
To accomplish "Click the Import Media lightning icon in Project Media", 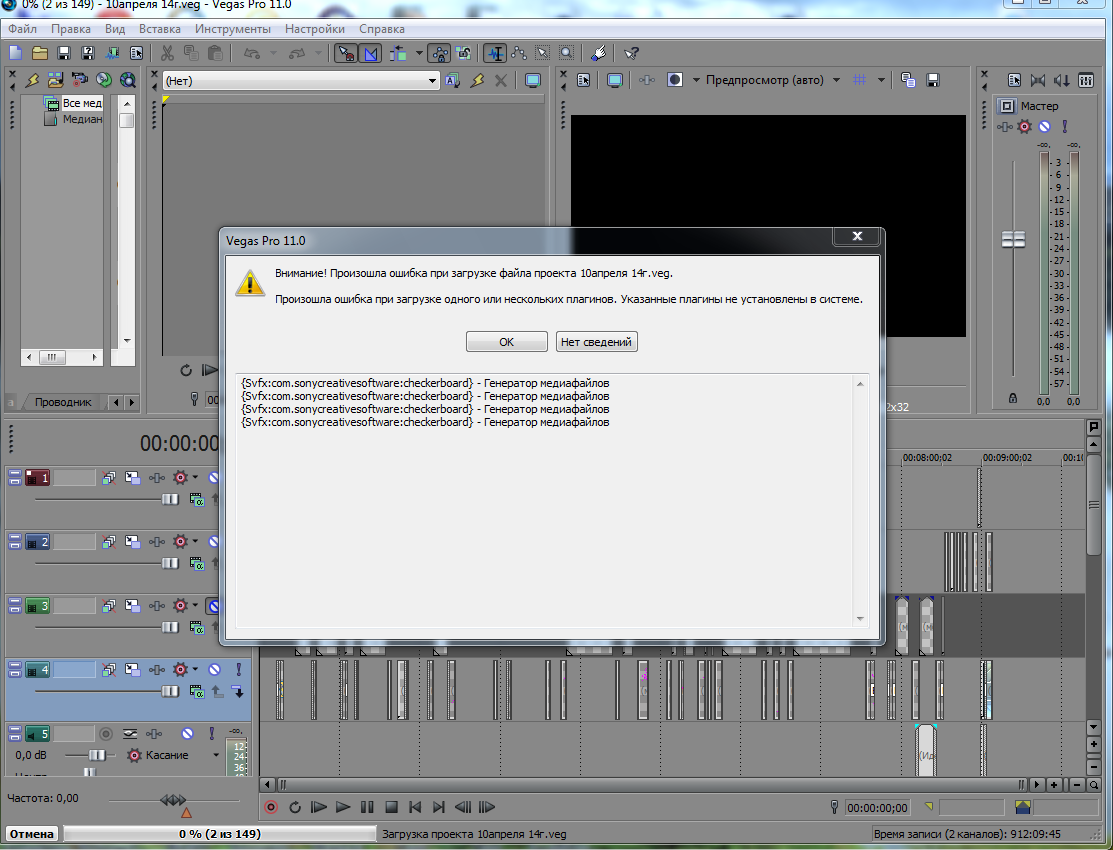I will (x=33, y=80).
